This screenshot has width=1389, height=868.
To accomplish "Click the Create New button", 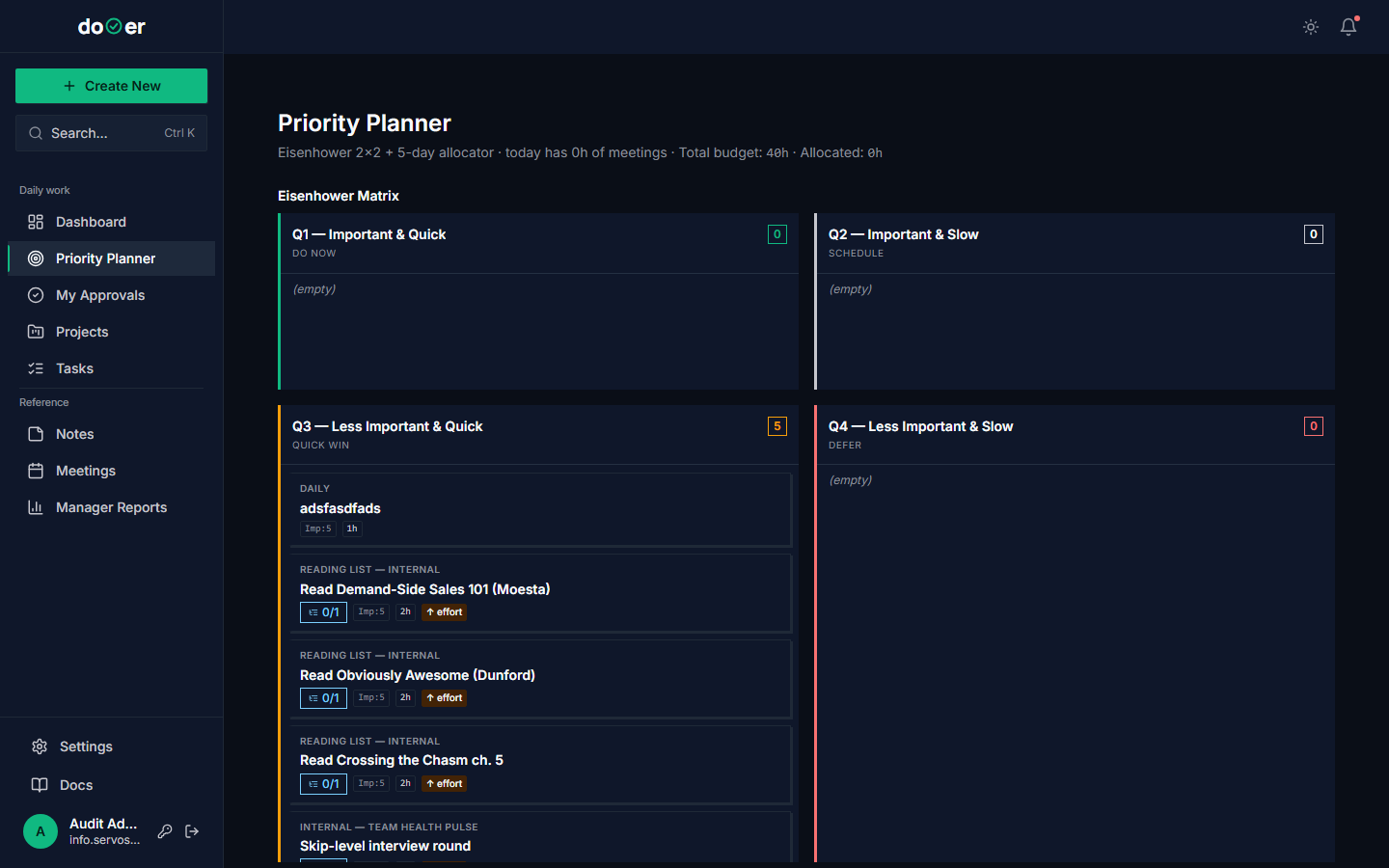I will tap(111, 86).
